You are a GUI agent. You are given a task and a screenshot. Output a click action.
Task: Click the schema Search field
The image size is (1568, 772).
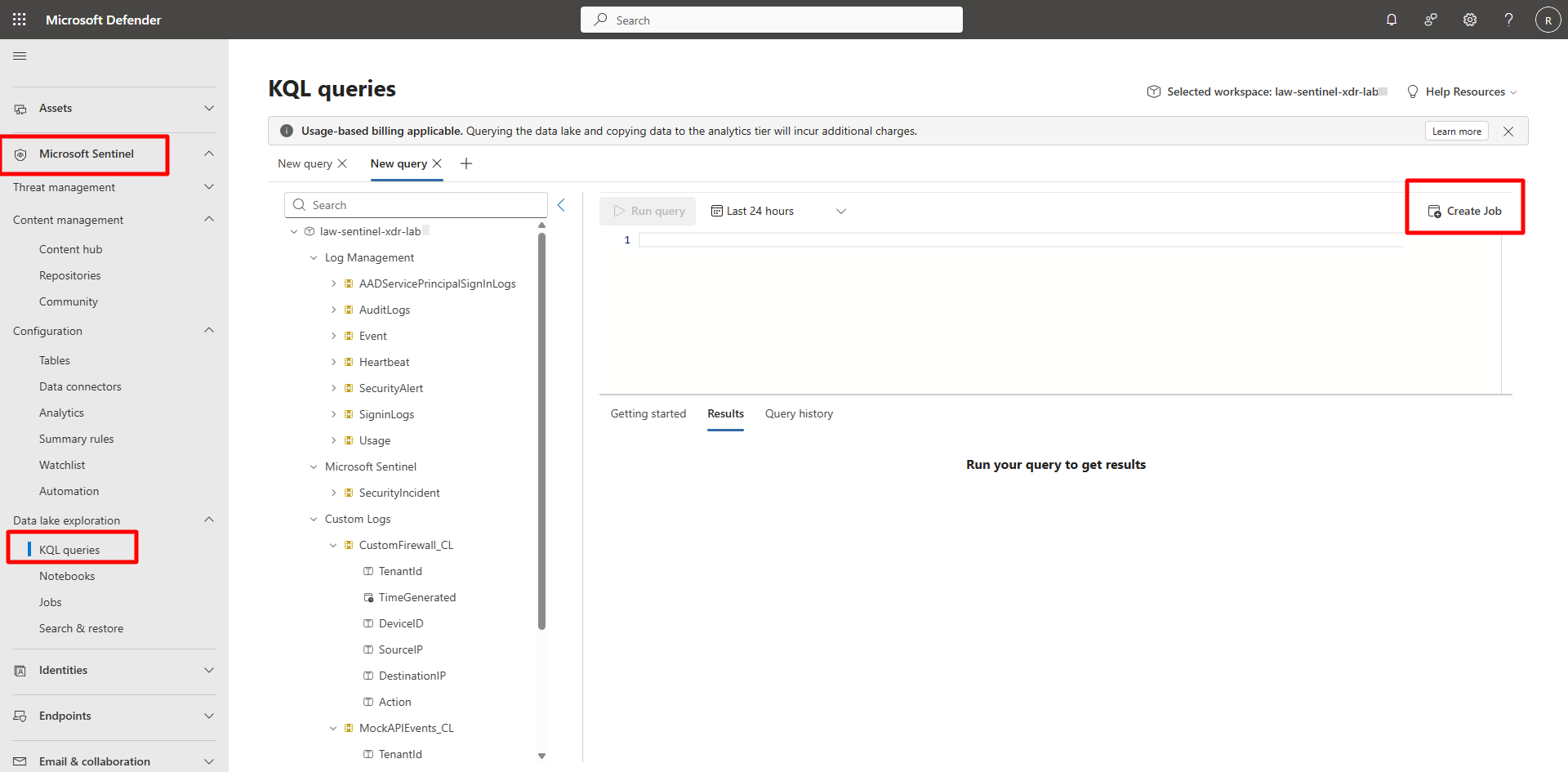point(416,205)
